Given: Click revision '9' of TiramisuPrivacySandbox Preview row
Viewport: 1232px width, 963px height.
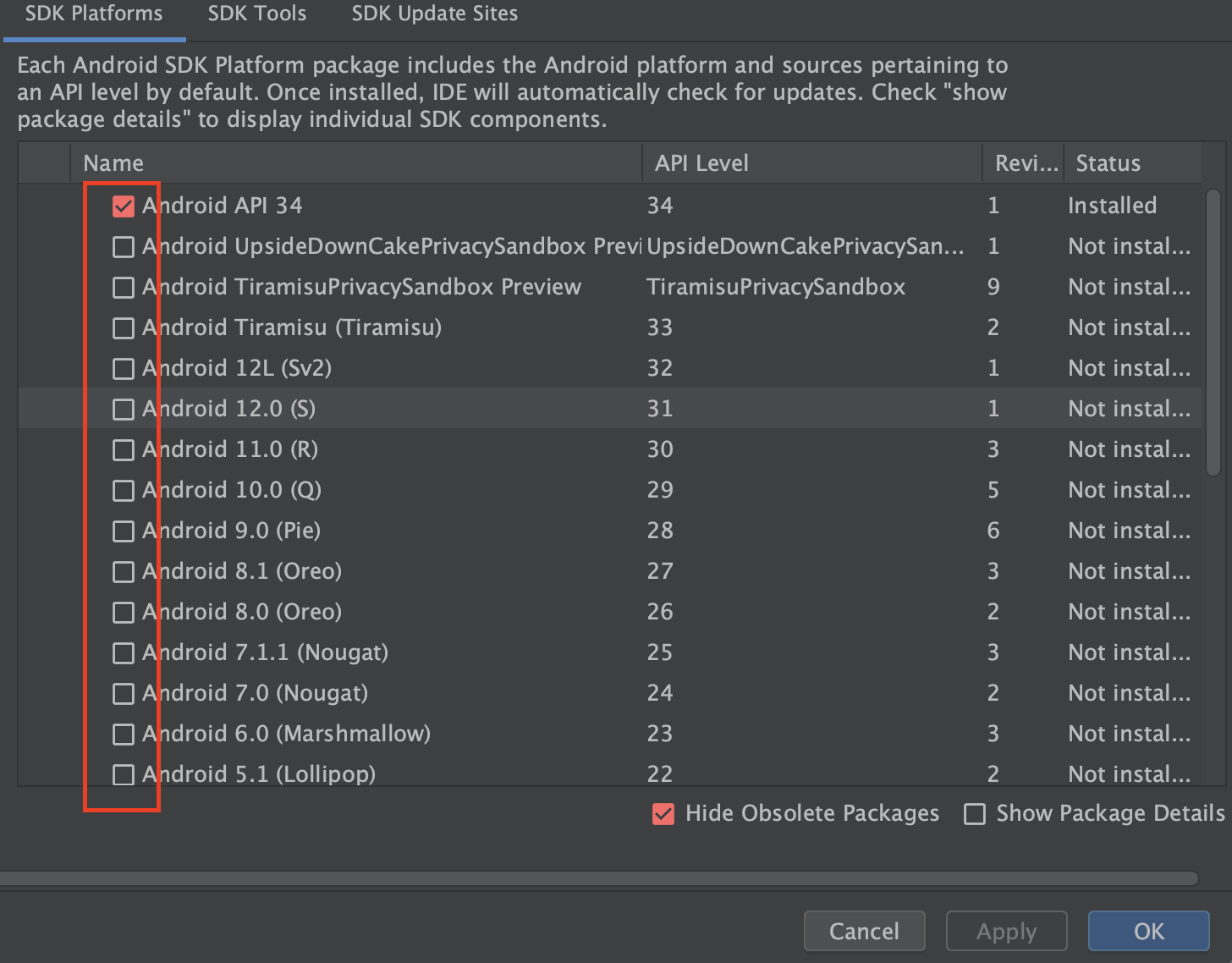Looking at the screenshot, I should 993,287.
